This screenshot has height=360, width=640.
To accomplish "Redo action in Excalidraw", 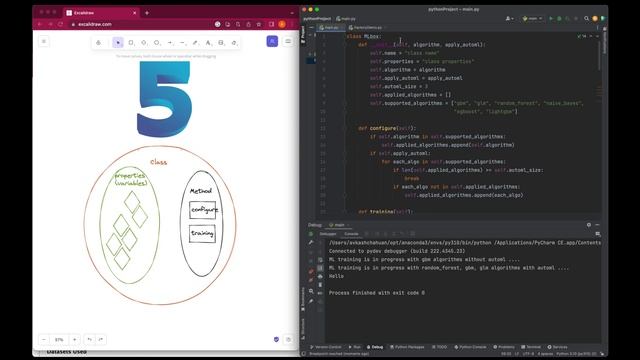I will 101,339.
